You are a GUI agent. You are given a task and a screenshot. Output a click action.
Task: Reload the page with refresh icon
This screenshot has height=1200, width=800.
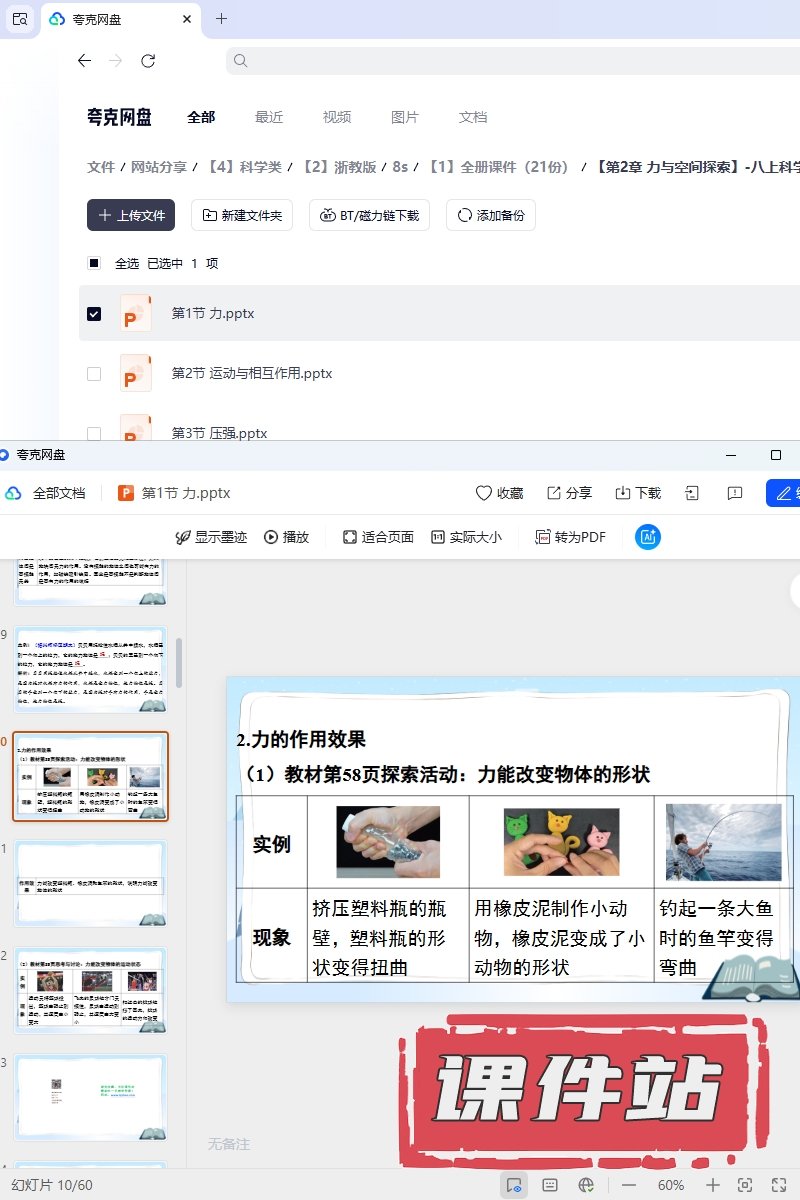(x=148, y=61)
